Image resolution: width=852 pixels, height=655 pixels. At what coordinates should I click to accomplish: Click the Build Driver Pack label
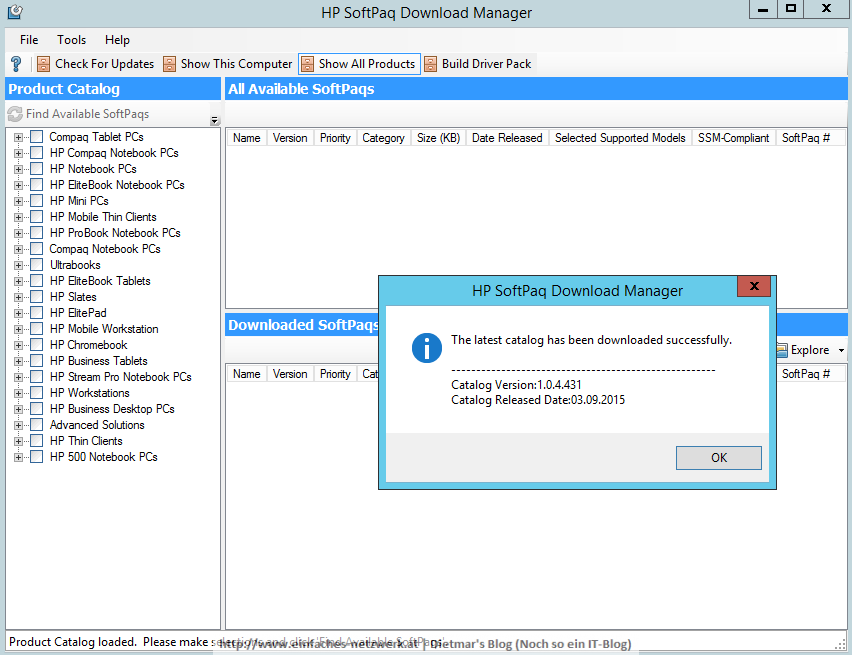click(486, 64)
